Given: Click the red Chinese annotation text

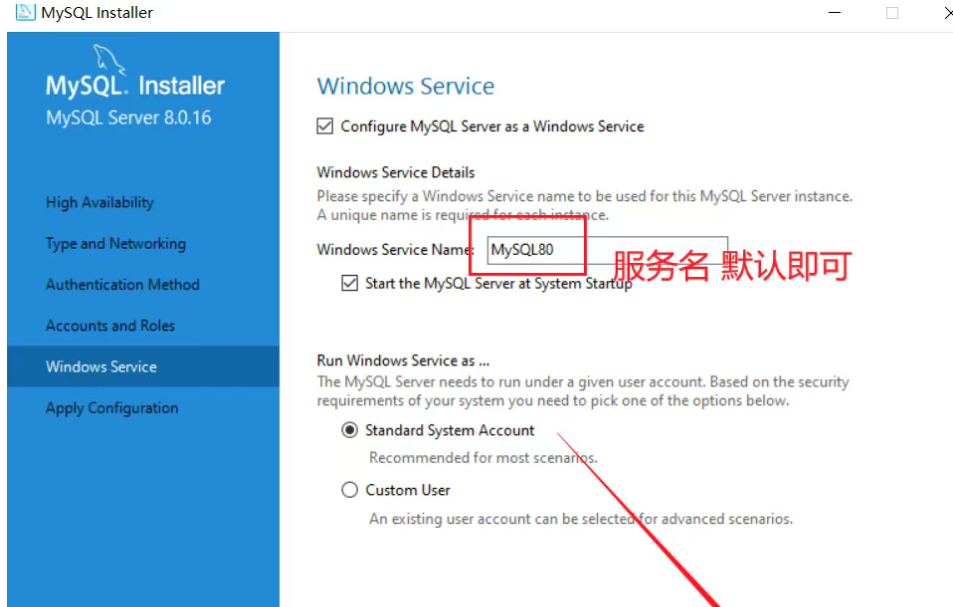Looking at the screenshot, I should [x=732, y=266].
